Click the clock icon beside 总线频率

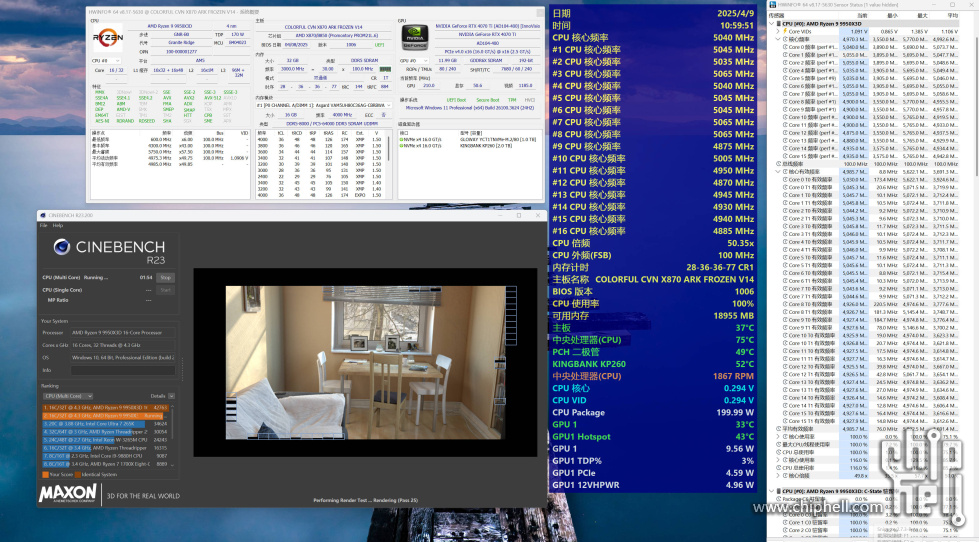coord(779,164)
